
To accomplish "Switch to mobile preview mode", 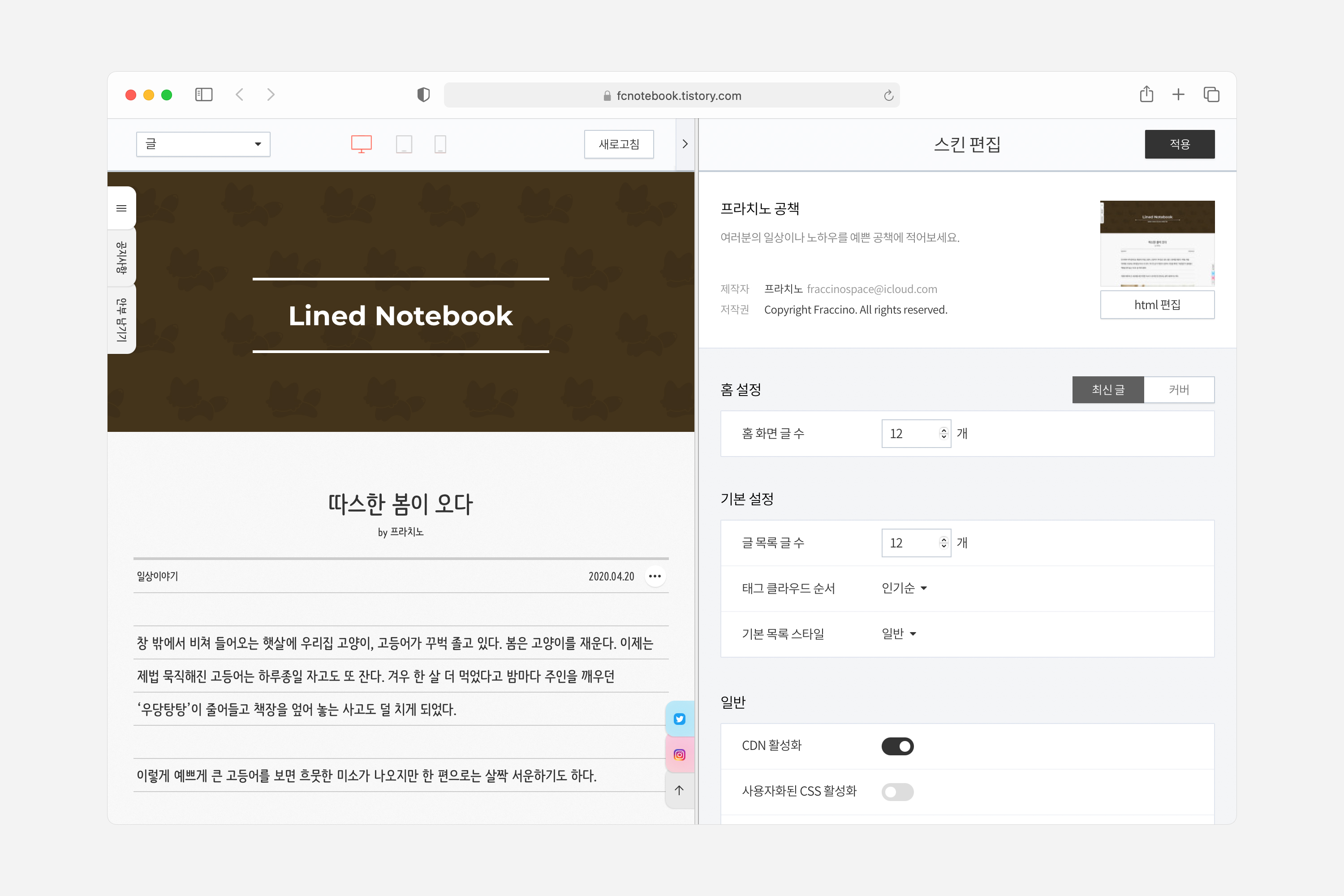I will coord(440,144).
